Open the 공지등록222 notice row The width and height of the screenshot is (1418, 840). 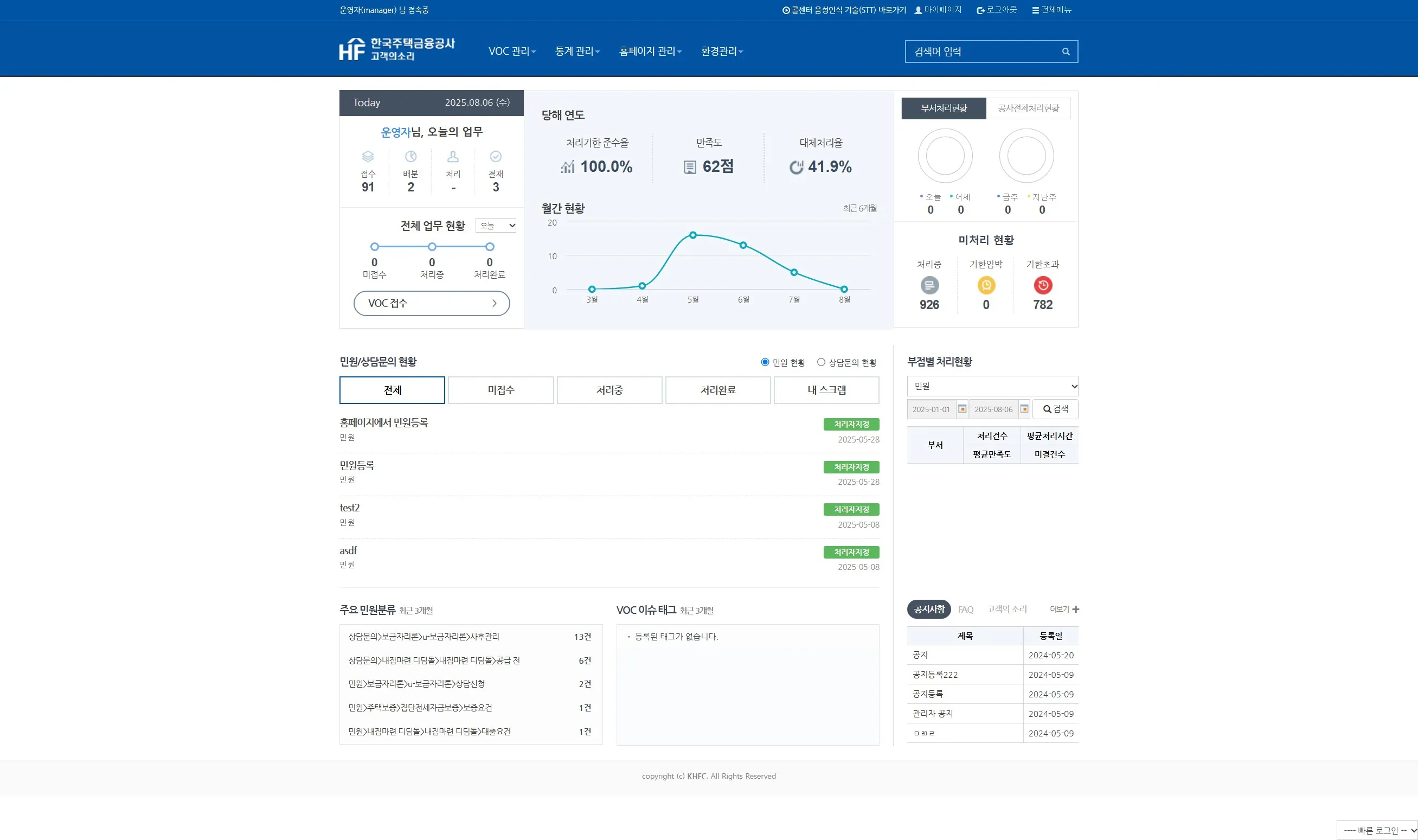pos(992,675)
